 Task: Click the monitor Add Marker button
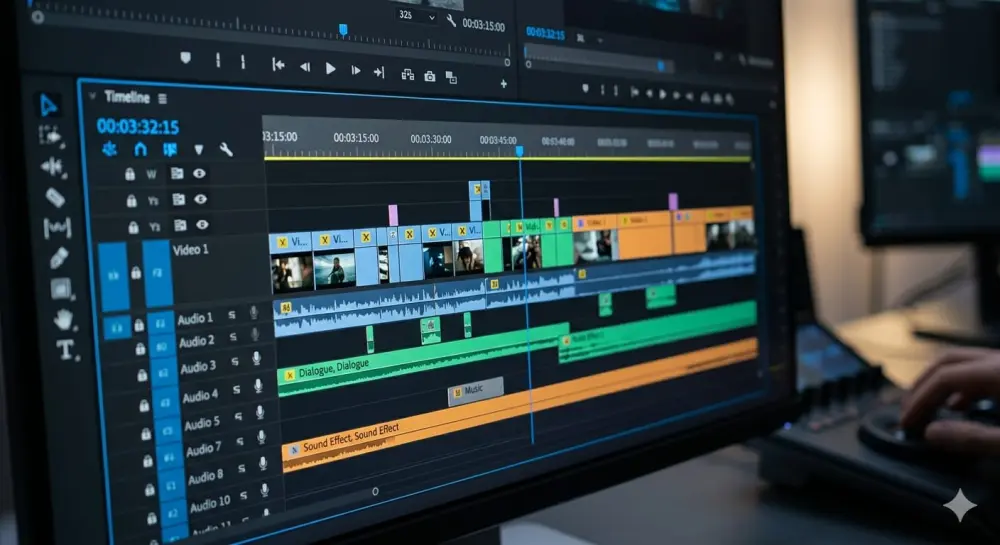[x=186, y=58]
